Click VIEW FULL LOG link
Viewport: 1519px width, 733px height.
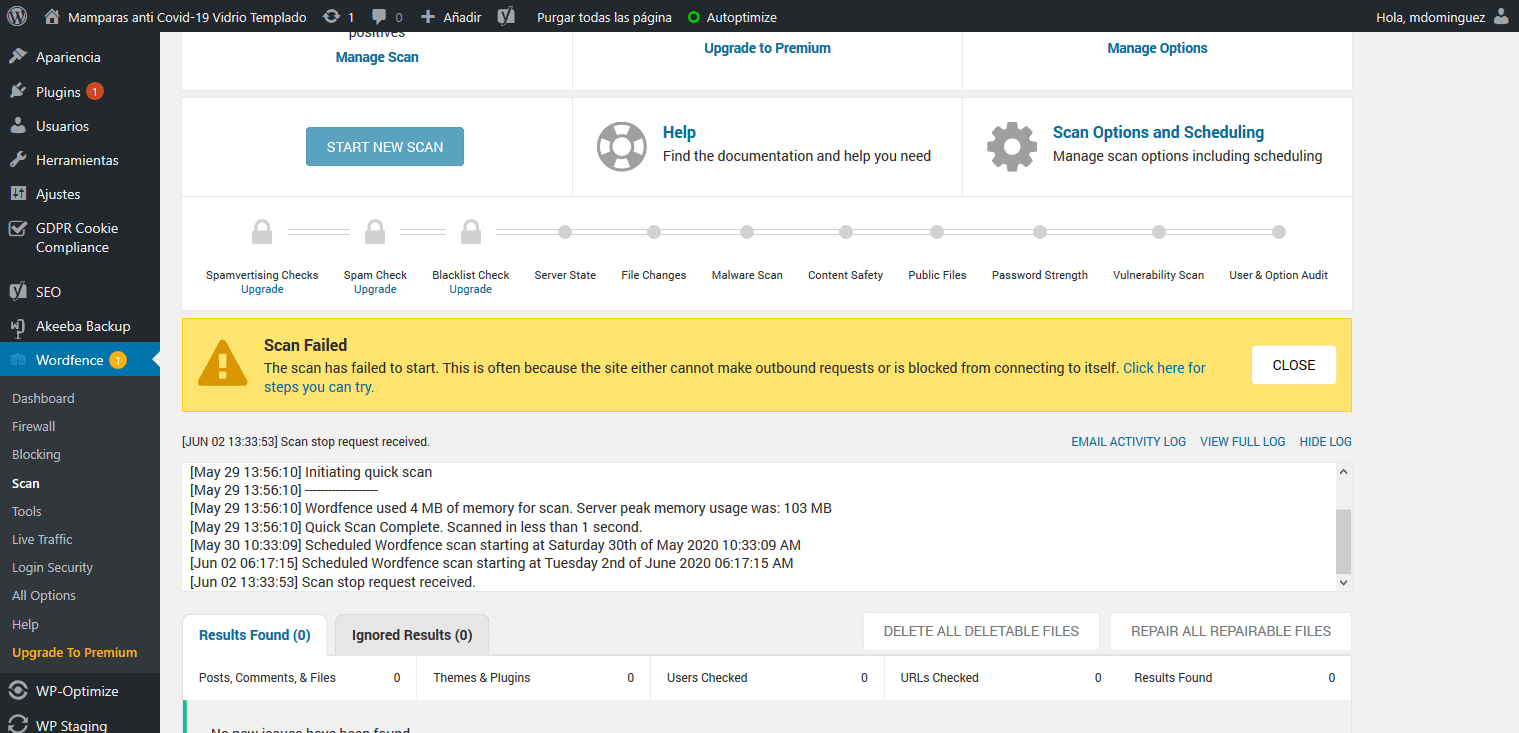1242,441
